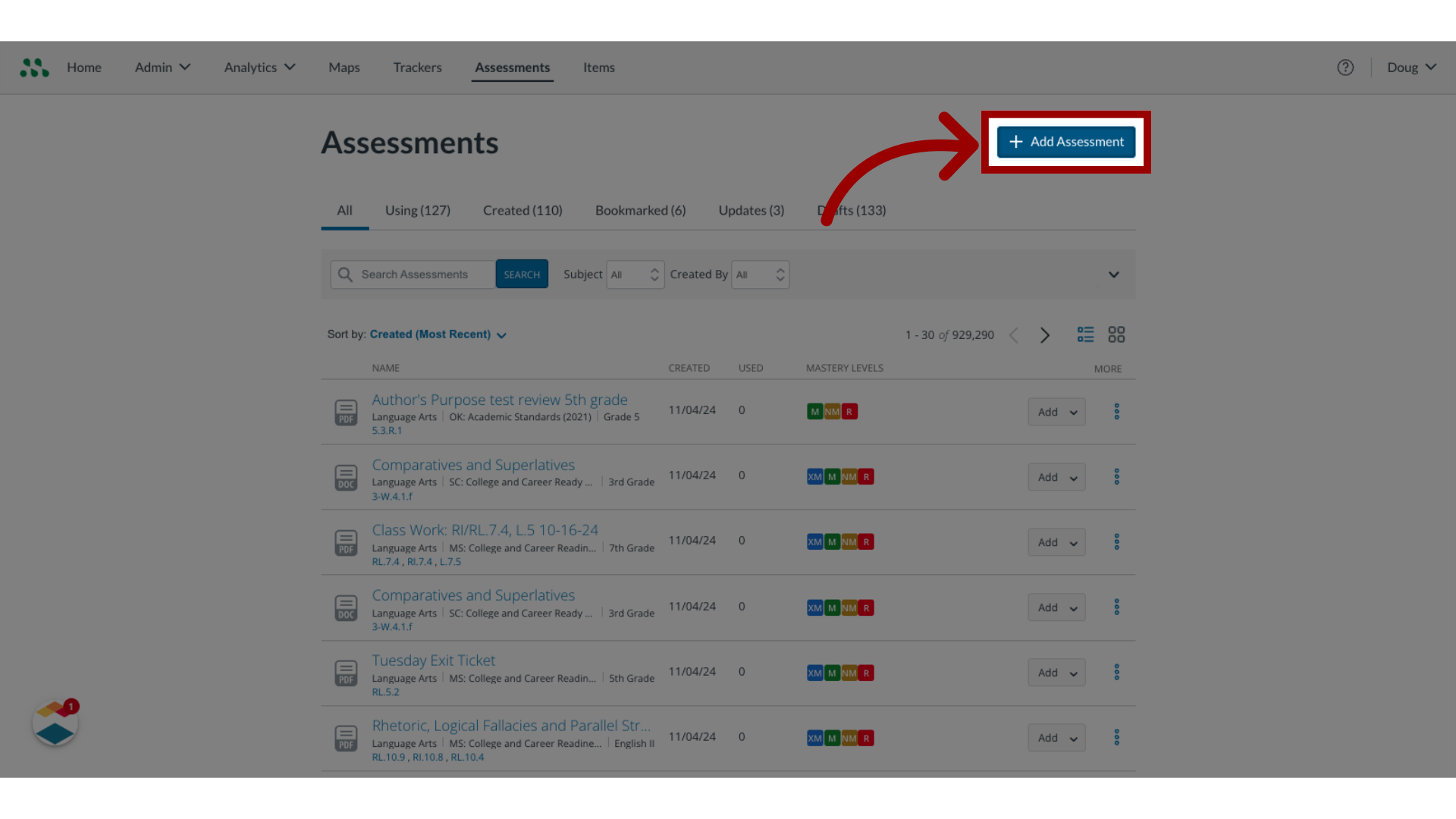Screen dimensions: 1456x819
Task: Click PDF icon for Class Work RI/RL.7.4
Action: (347, 543)
